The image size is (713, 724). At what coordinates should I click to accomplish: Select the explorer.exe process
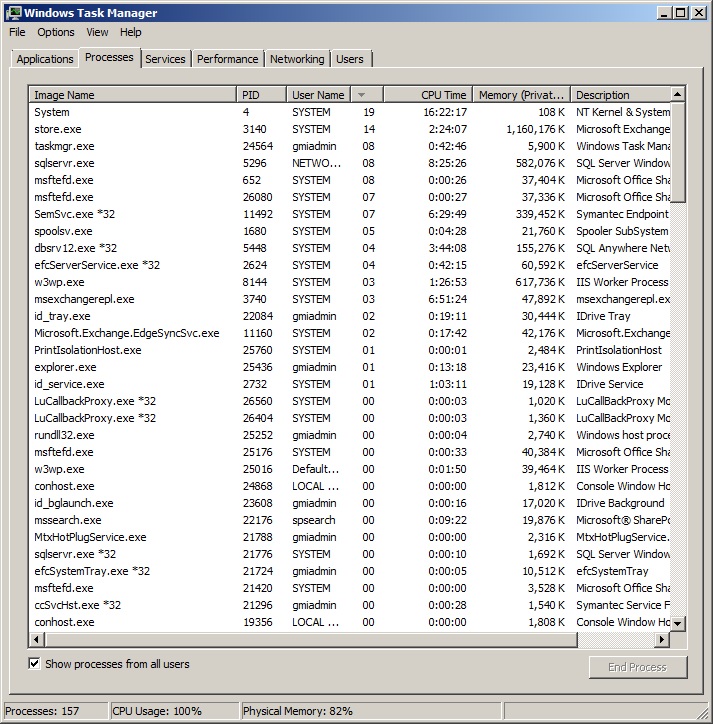pyautogui.click(x=350, y=367)
